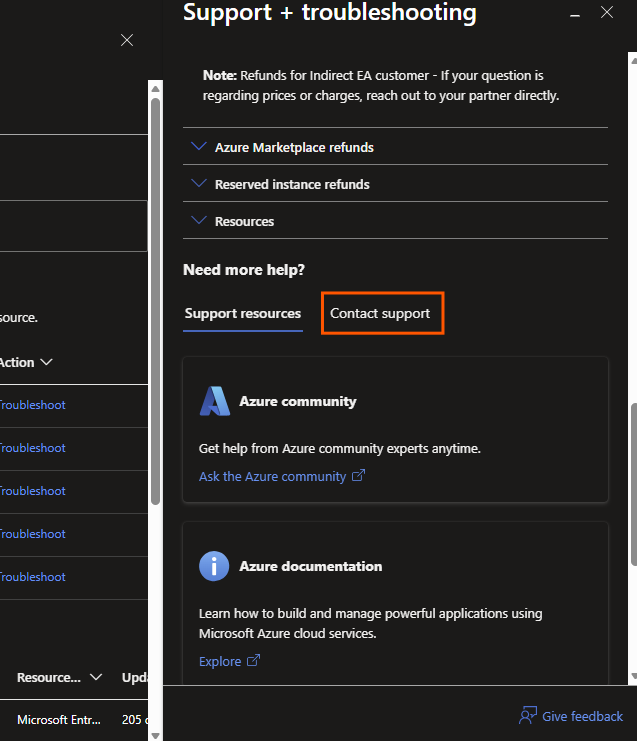Click the left pane scroll up arrow

click(155, 88)
